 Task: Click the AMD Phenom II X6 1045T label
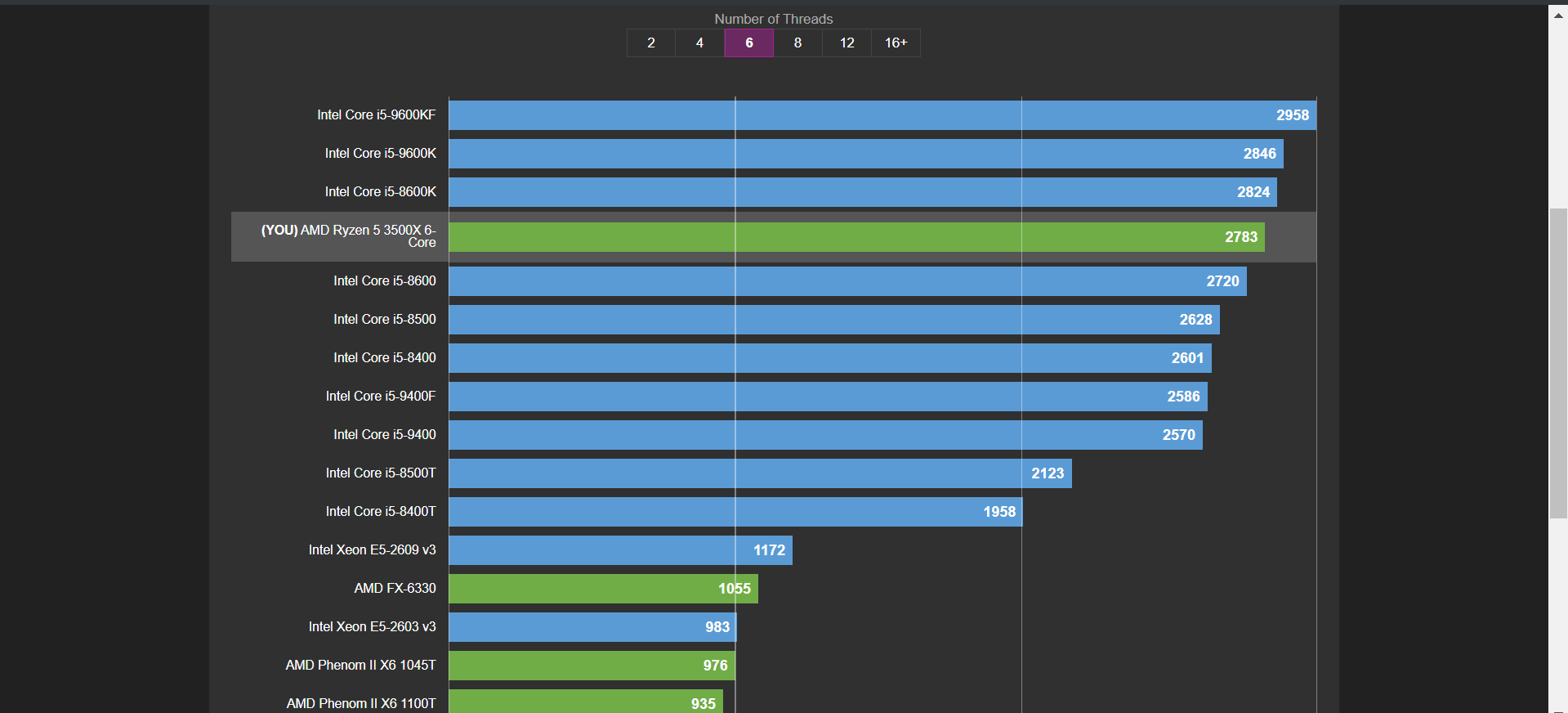[361, 666]
